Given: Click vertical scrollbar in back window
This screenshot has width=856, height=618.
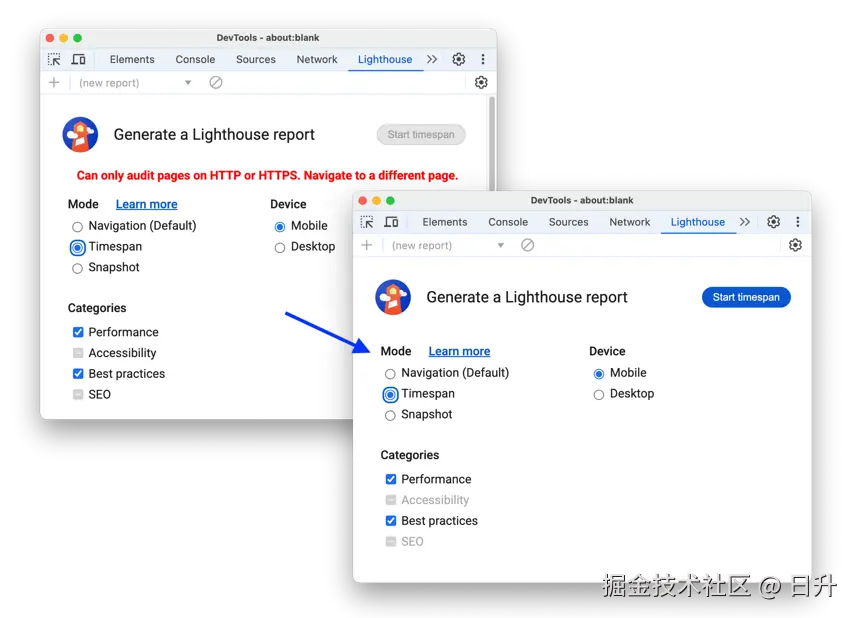Looking at the screenshot, I should [x=492, y=143].
